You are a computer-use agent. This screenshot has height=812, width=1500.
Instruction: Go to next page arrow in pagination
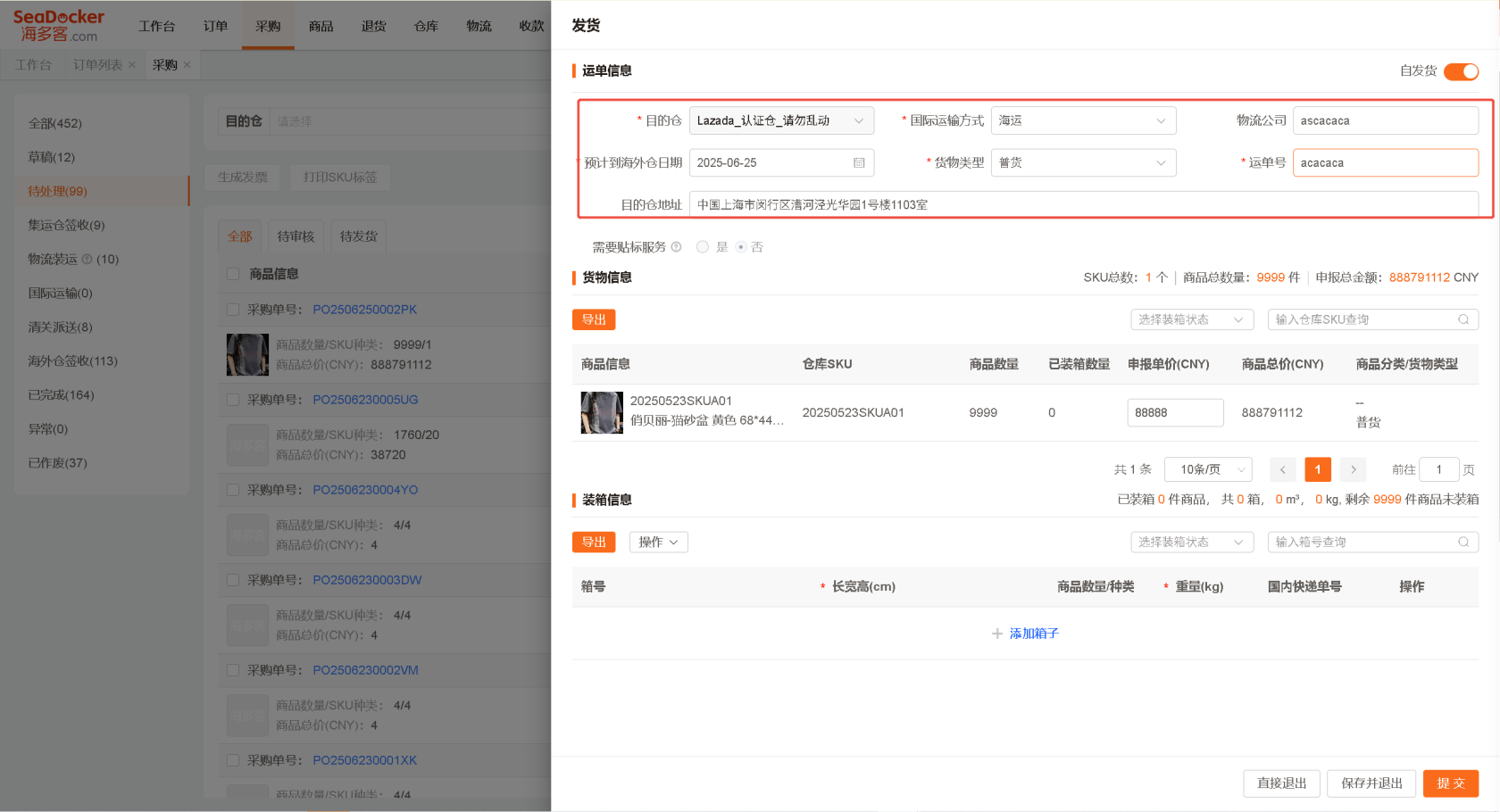pos(1354,469)
